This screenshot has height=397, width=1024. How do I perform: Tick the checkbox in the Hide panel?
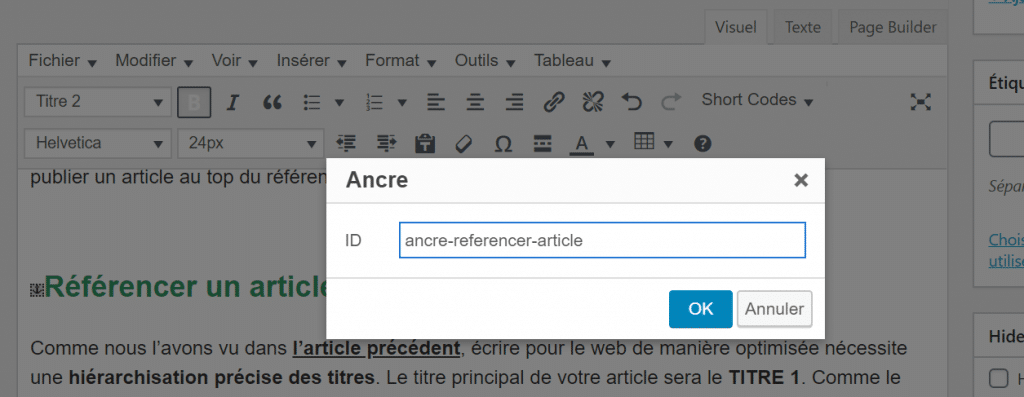(x=999, y=377)
